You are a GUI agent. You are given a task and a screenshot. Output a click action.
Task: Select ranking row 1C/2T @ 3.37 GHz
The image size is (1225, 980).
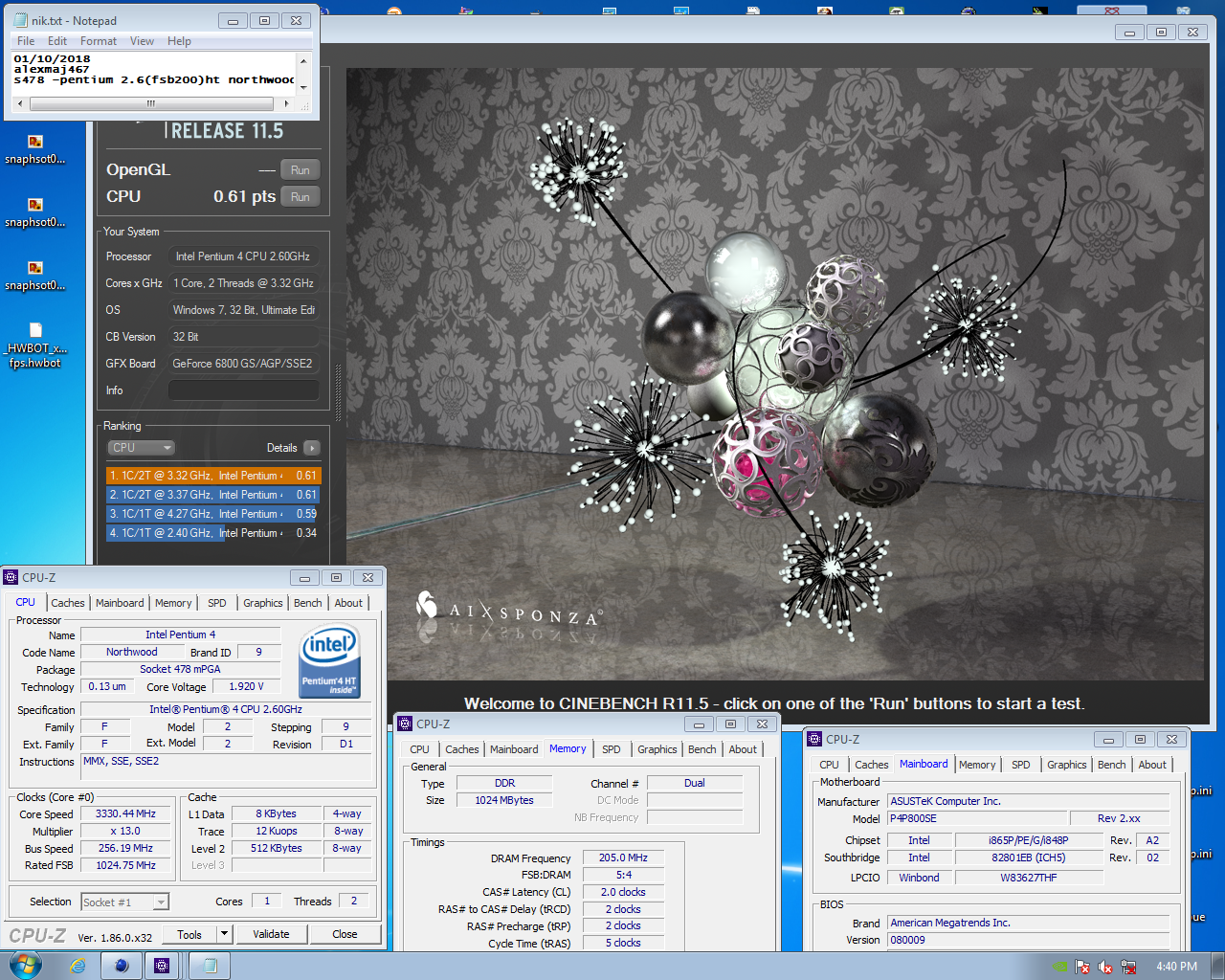click(x=213, y=495)
